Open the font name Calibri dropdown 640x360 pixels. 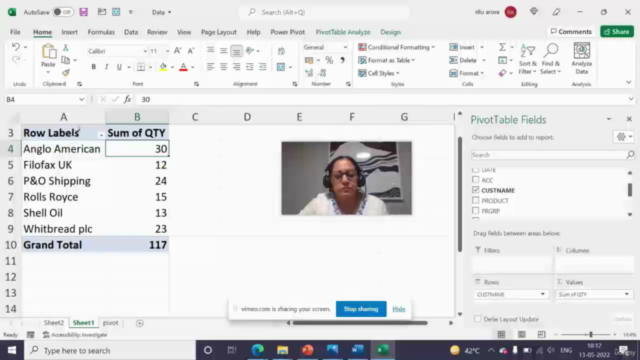(x=145, y=51)
